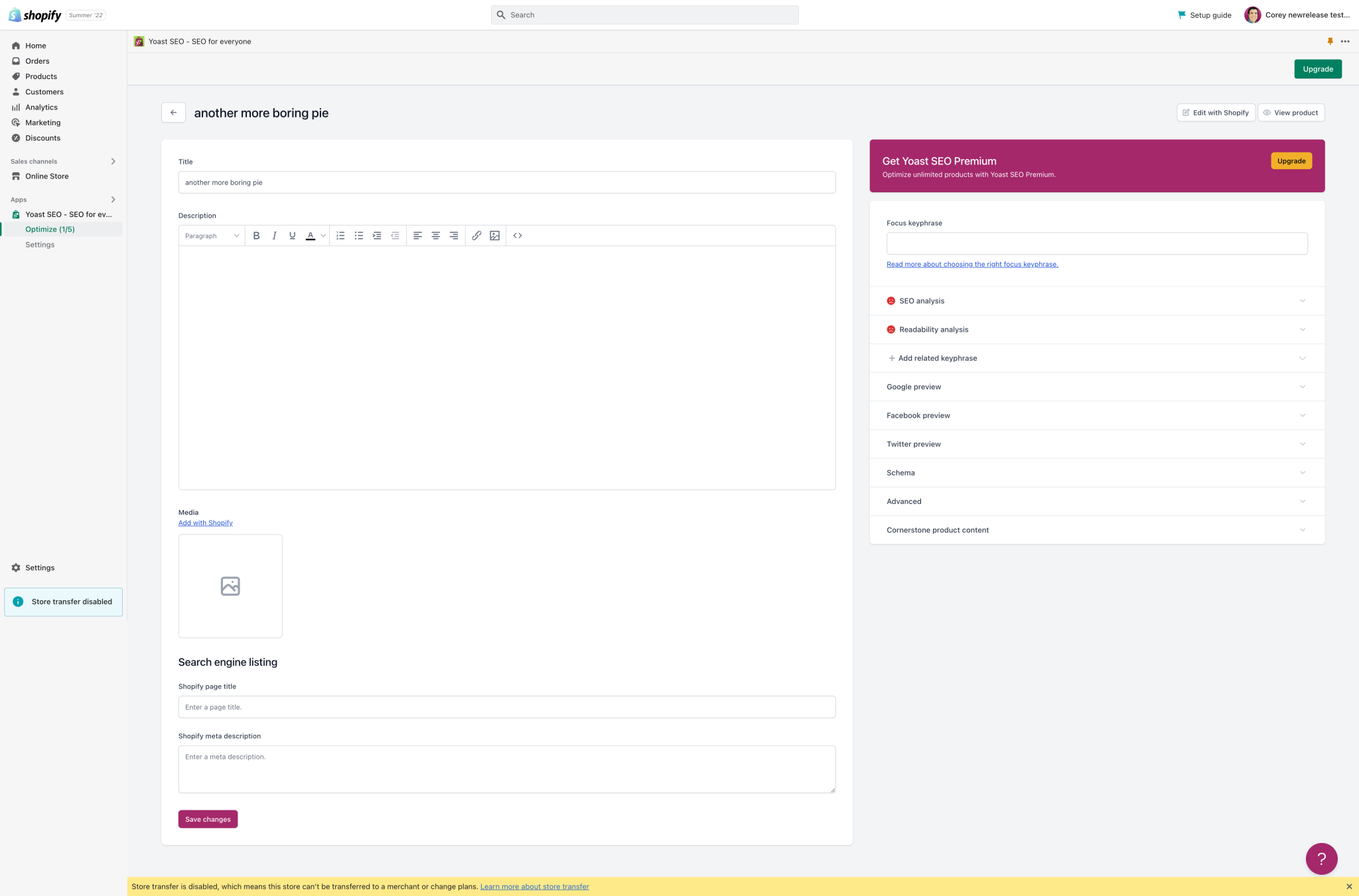Screen dimensions: 1359x896
Task: Click View product button
Action: tap(1291, 113)
